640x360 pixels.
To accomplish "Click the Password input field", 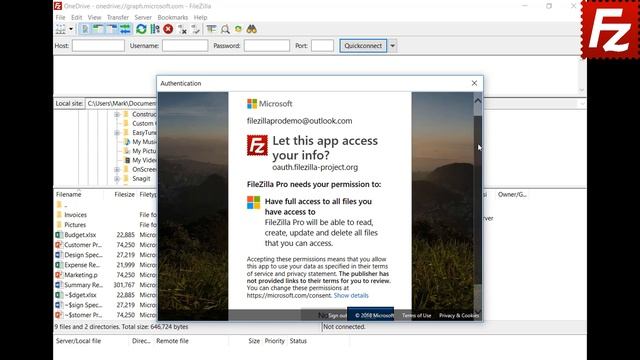I will [x=267, y=46].
